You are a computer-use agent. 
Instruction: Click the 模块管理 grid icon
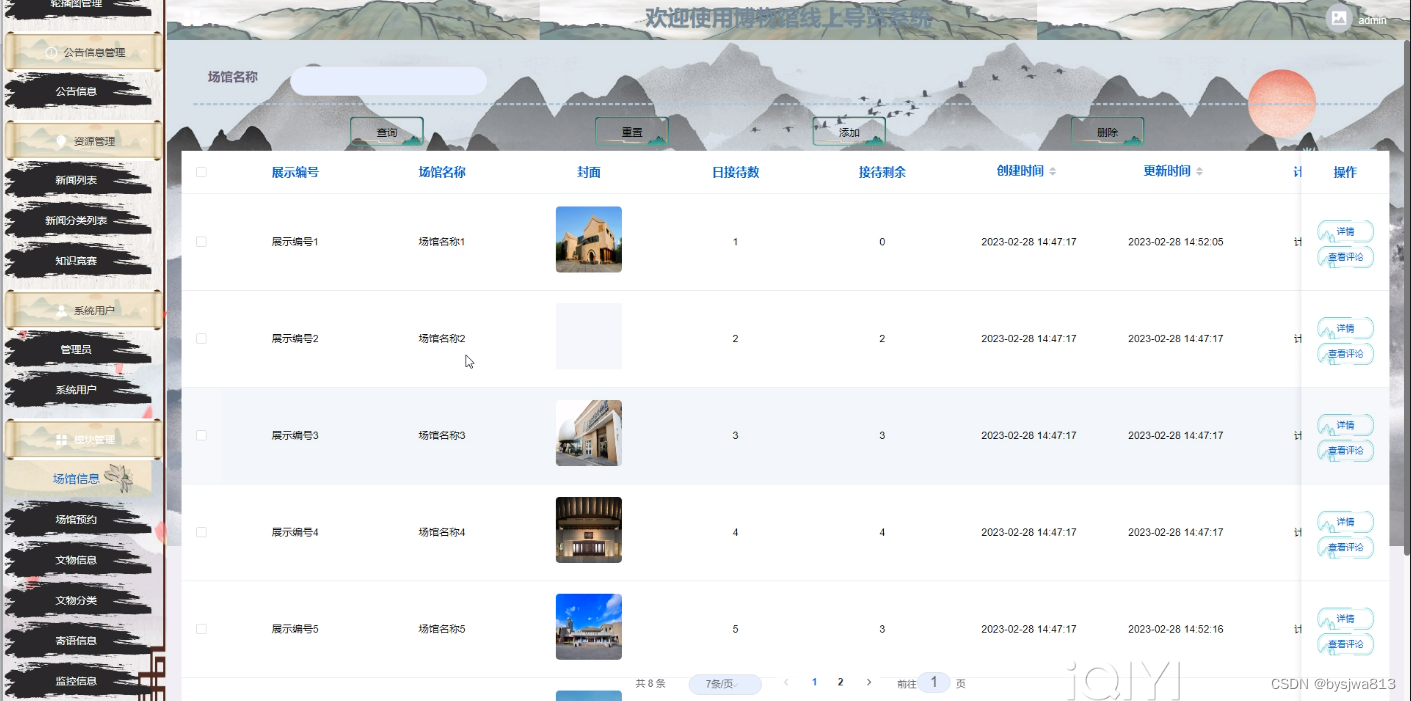[62, 440]
